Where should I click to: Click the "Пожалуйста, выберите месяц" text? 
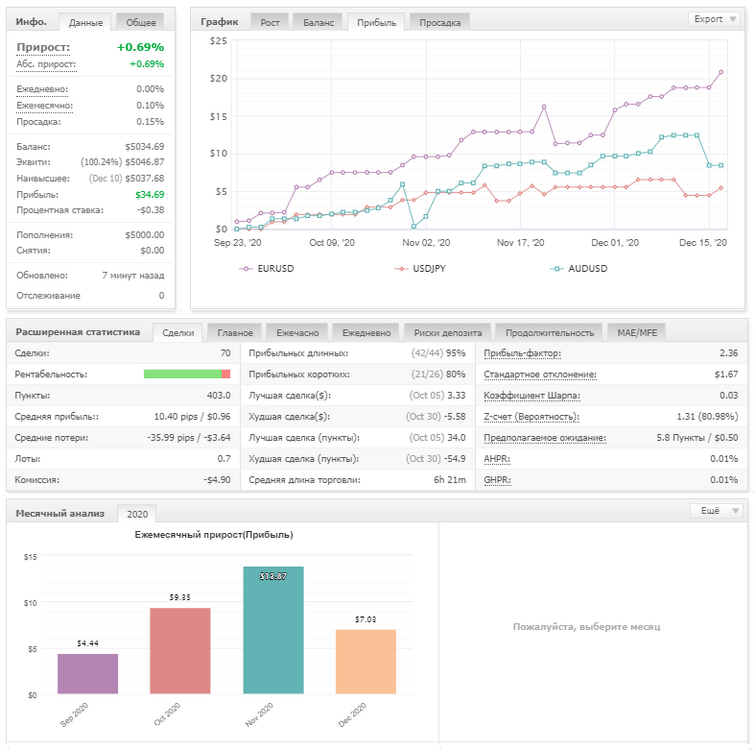[586, 627]
